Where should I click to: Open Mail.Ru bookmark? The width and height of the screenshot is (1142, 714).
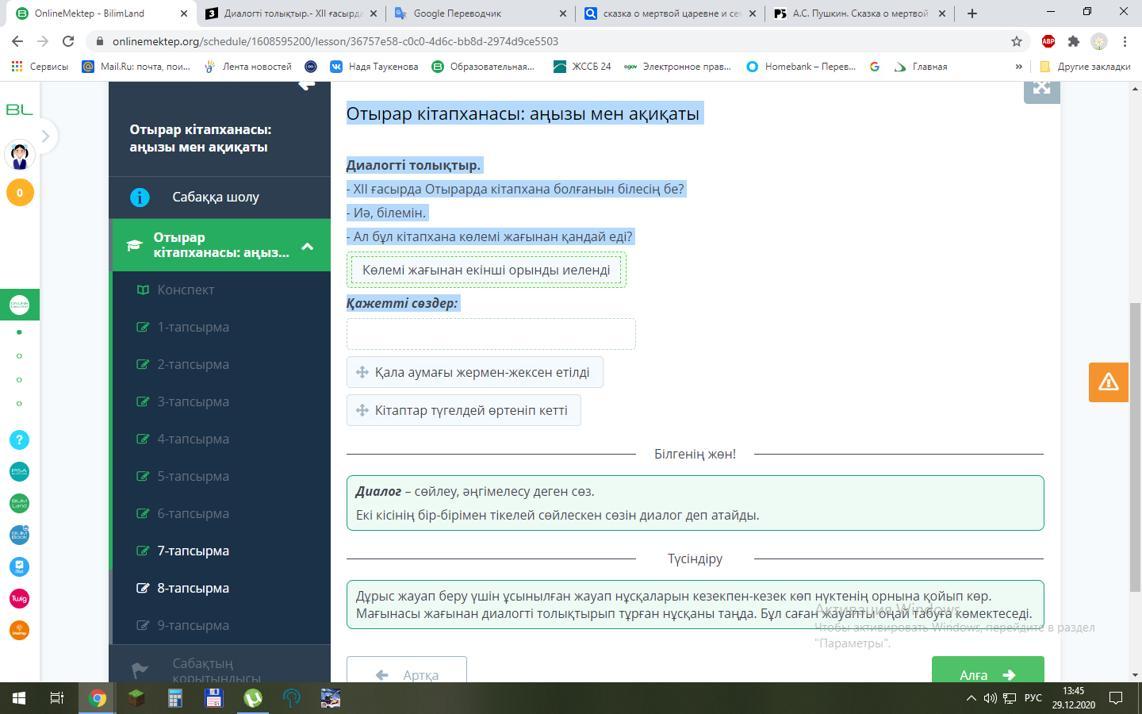[137, 66]
